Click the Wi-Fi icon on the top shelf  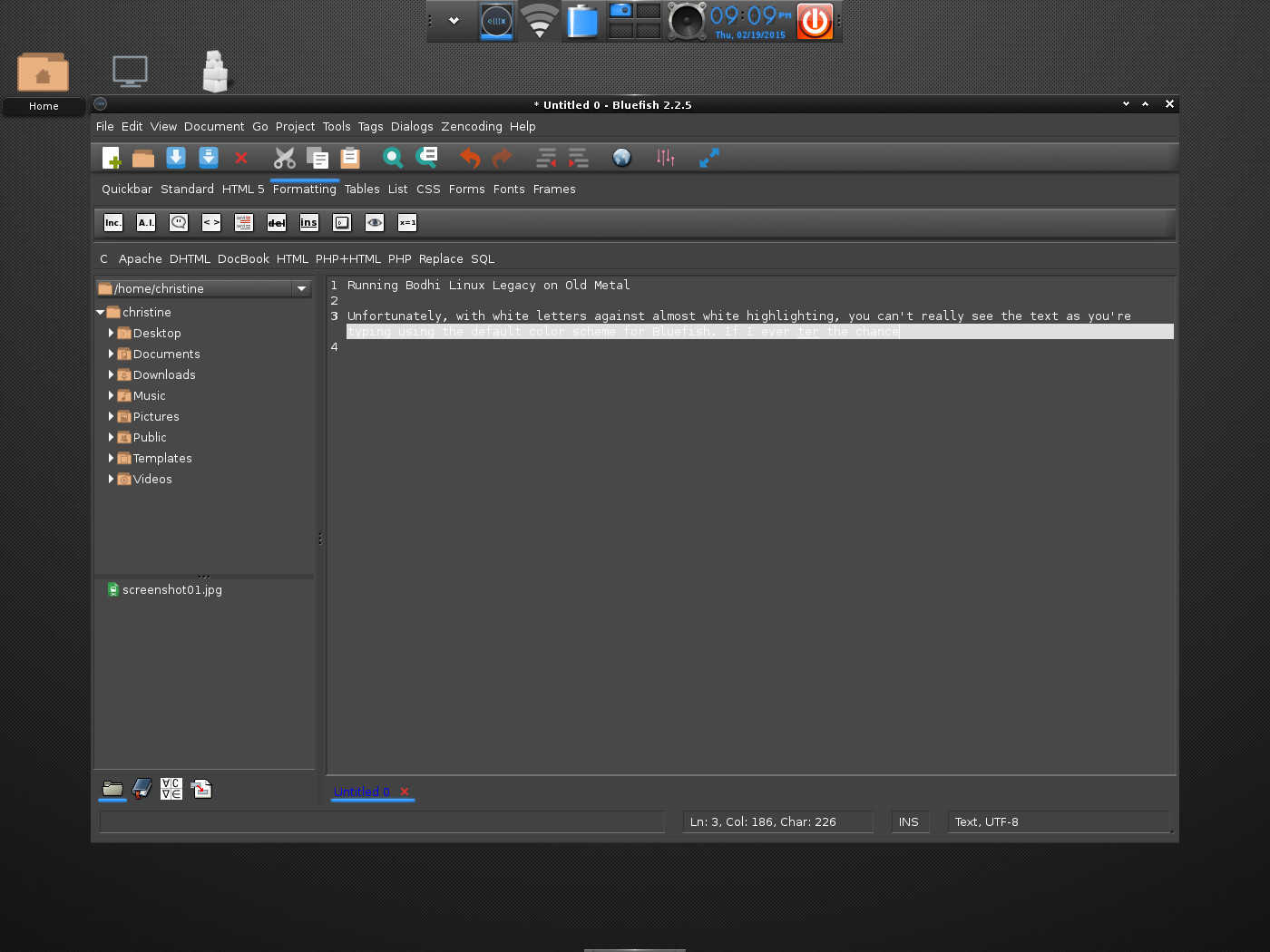539,21
